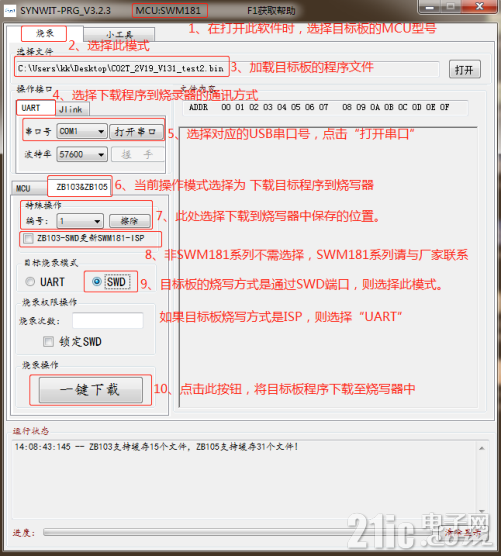Viewport: 501px width, 556px height.
Task: Click the MCU:SWM181 title text
Action: [168, 11]
